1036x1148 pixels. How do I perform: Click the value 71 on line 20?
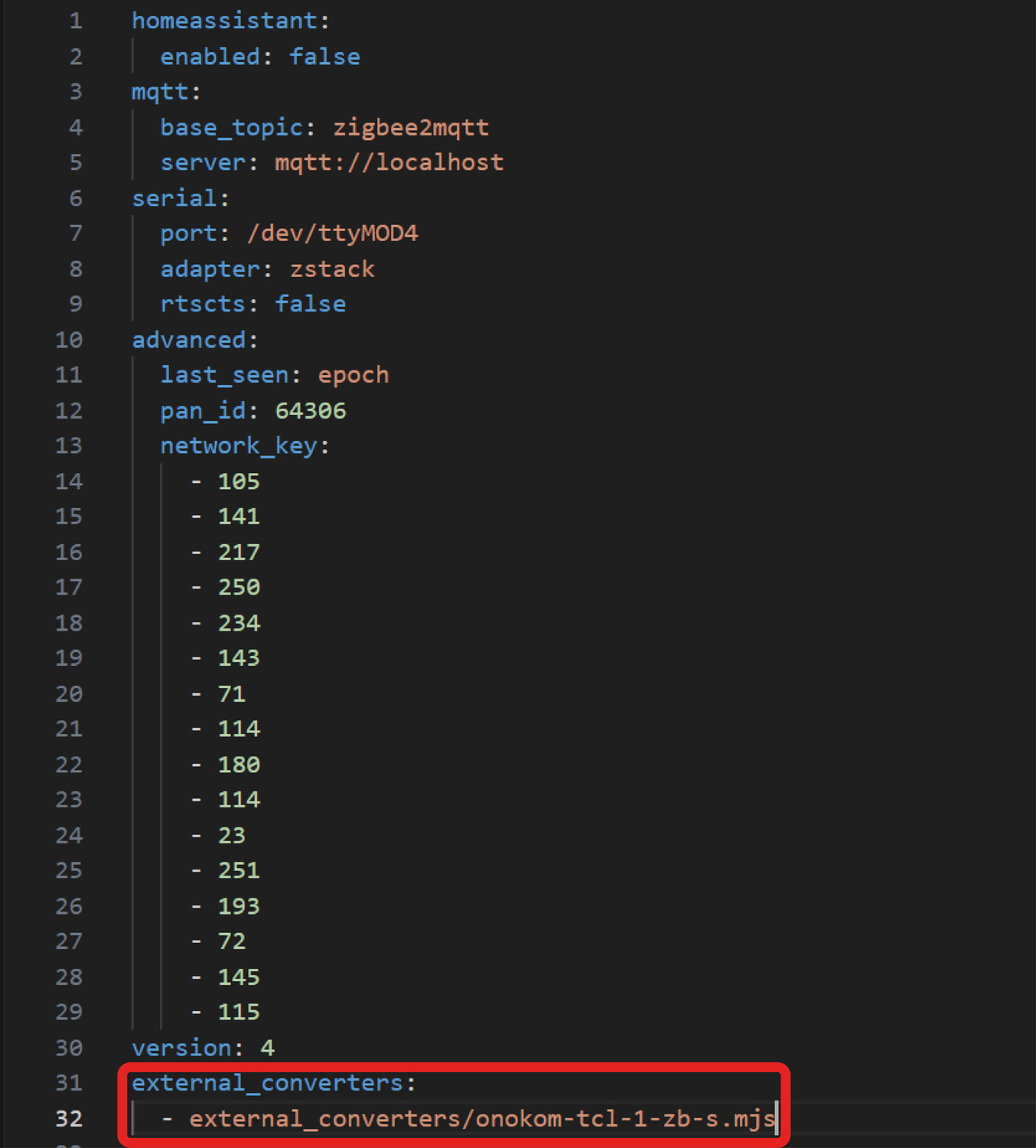point(231,694)
